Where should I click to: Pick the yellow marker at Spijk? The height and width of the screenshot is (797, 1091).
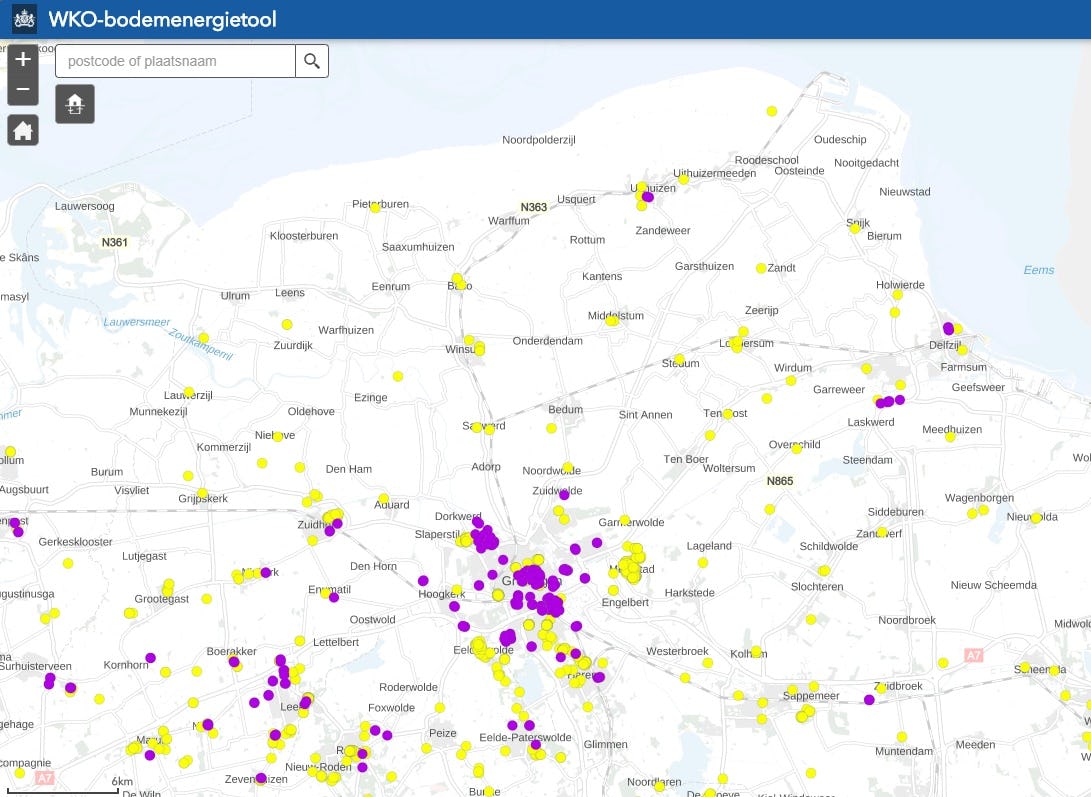855,228
